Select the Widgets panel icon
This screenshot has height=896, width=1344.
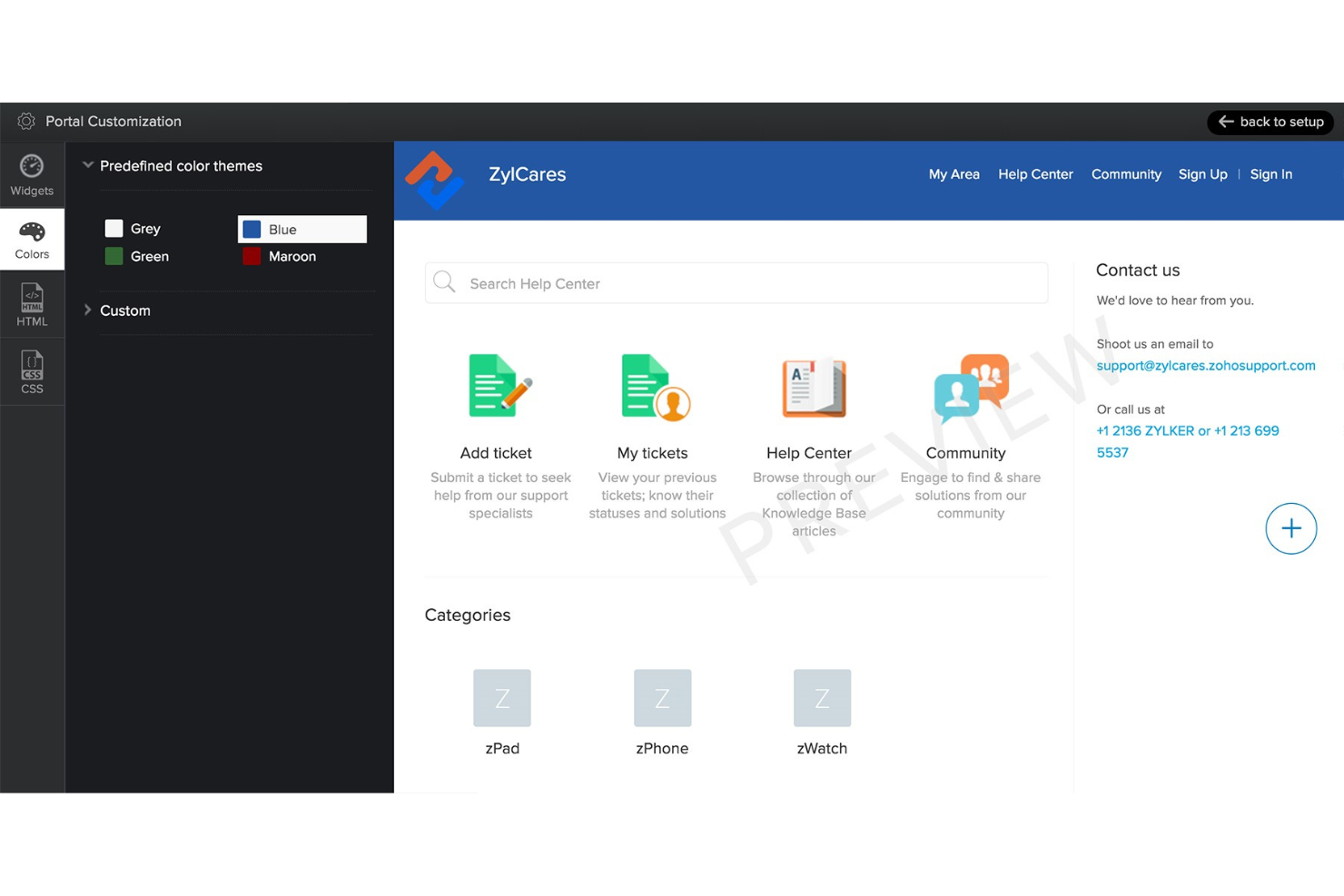(32, 174)
